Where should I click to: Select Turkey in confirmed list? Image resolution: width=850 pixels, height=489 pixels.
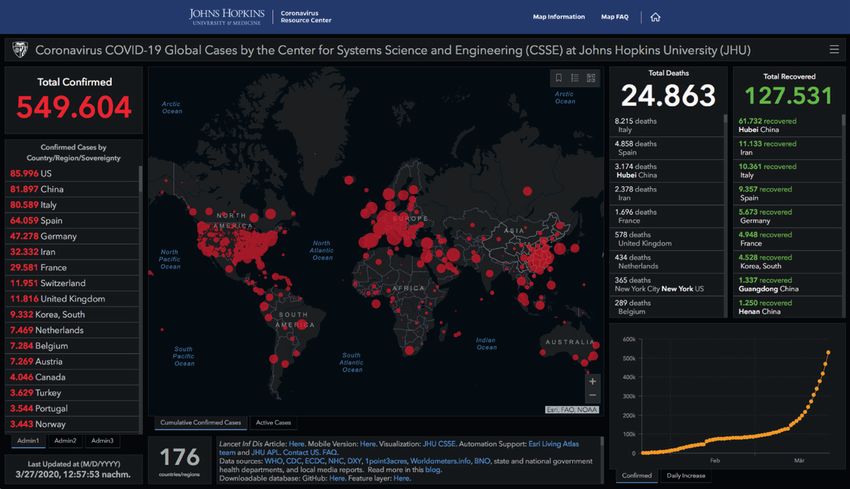(x=72, y=393)
